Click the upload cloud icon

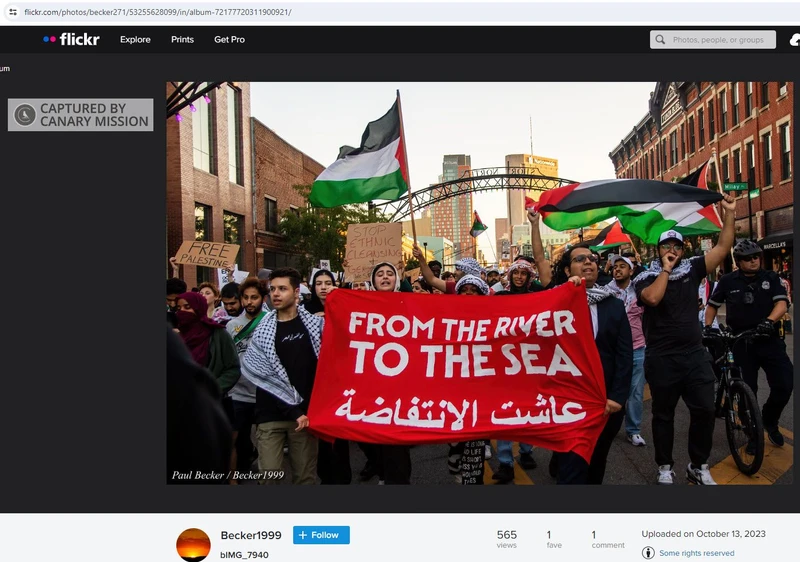794,40
